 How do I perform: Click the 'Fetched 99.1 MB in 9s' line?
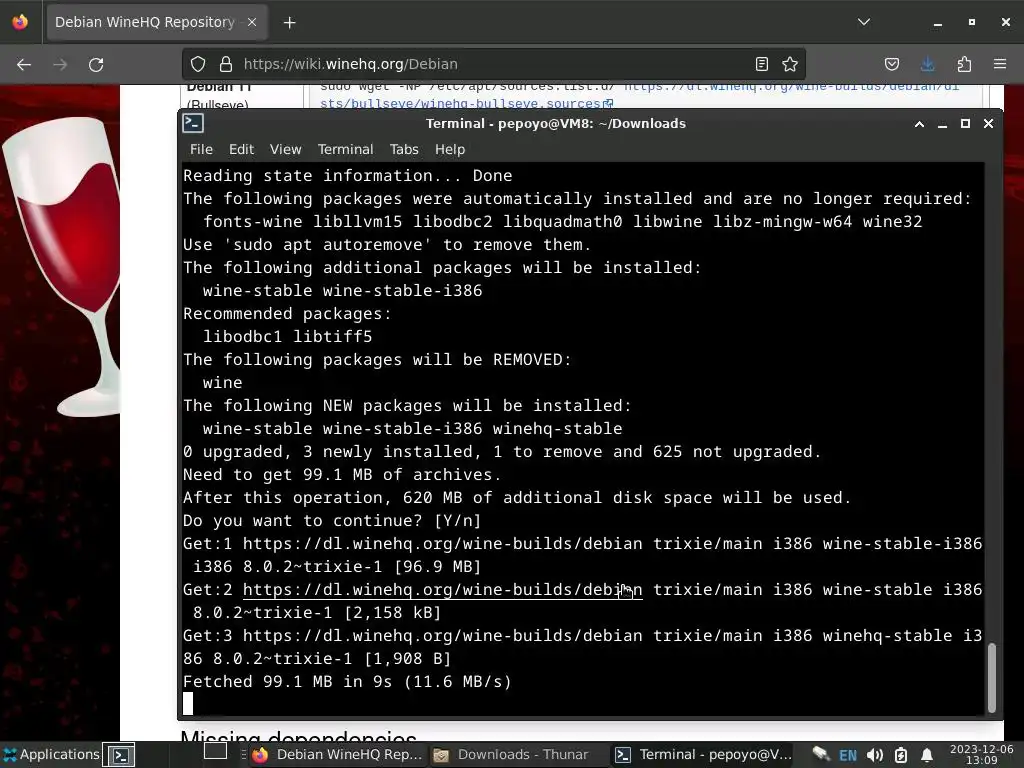tap(347, 682)
